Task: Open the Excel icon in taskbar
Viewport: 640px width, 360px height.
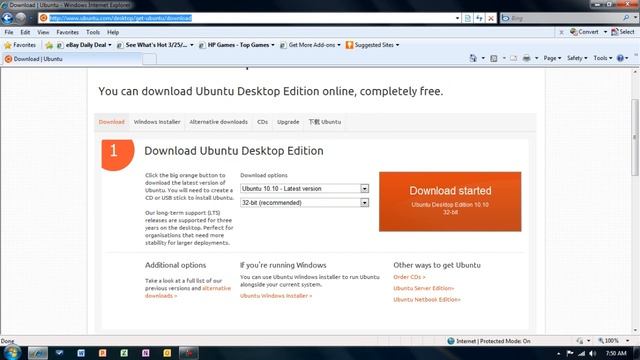Action: [x=124, y=353]
